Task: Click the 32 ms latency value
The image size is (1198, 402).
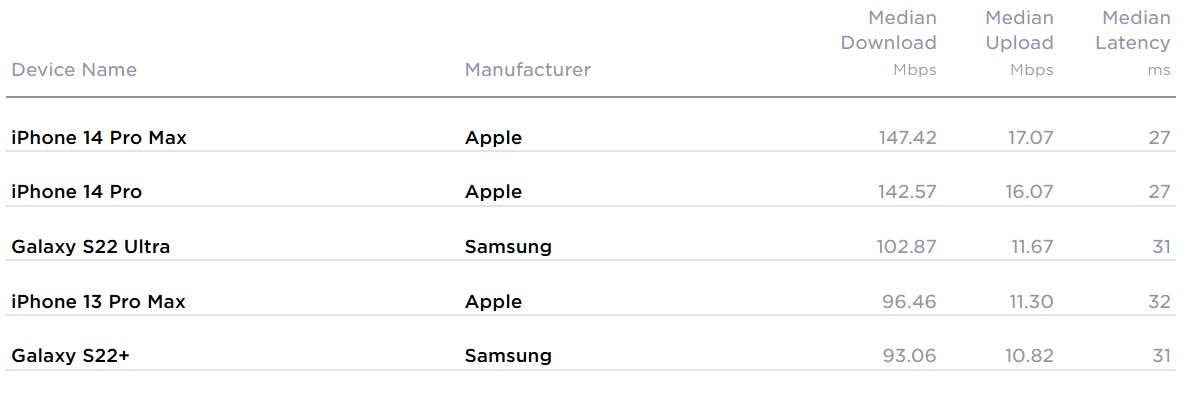Action: pos(1159,301)
